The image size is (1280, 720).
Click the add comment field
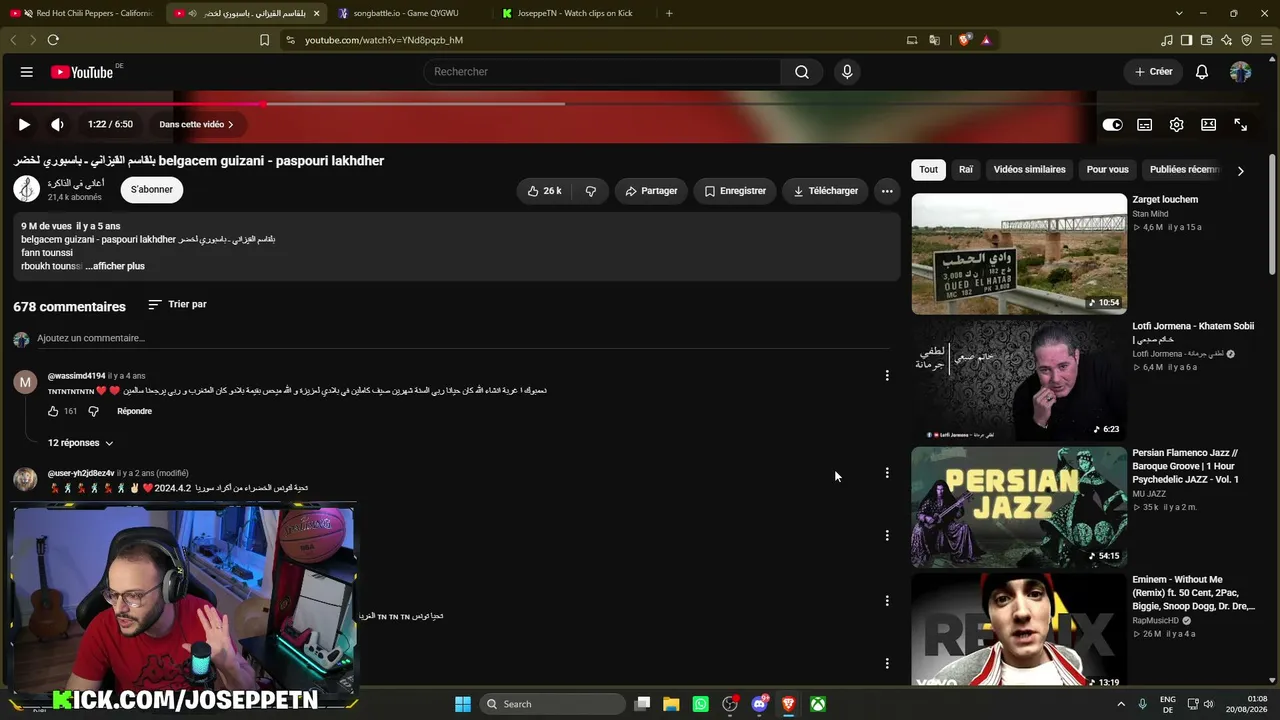click(x=463, y=338)
